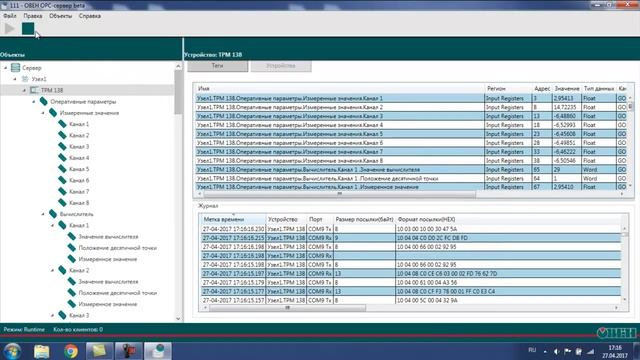Collapse the Сервер tree node
The image size is (640, 360).
click(x=6, y=68)
